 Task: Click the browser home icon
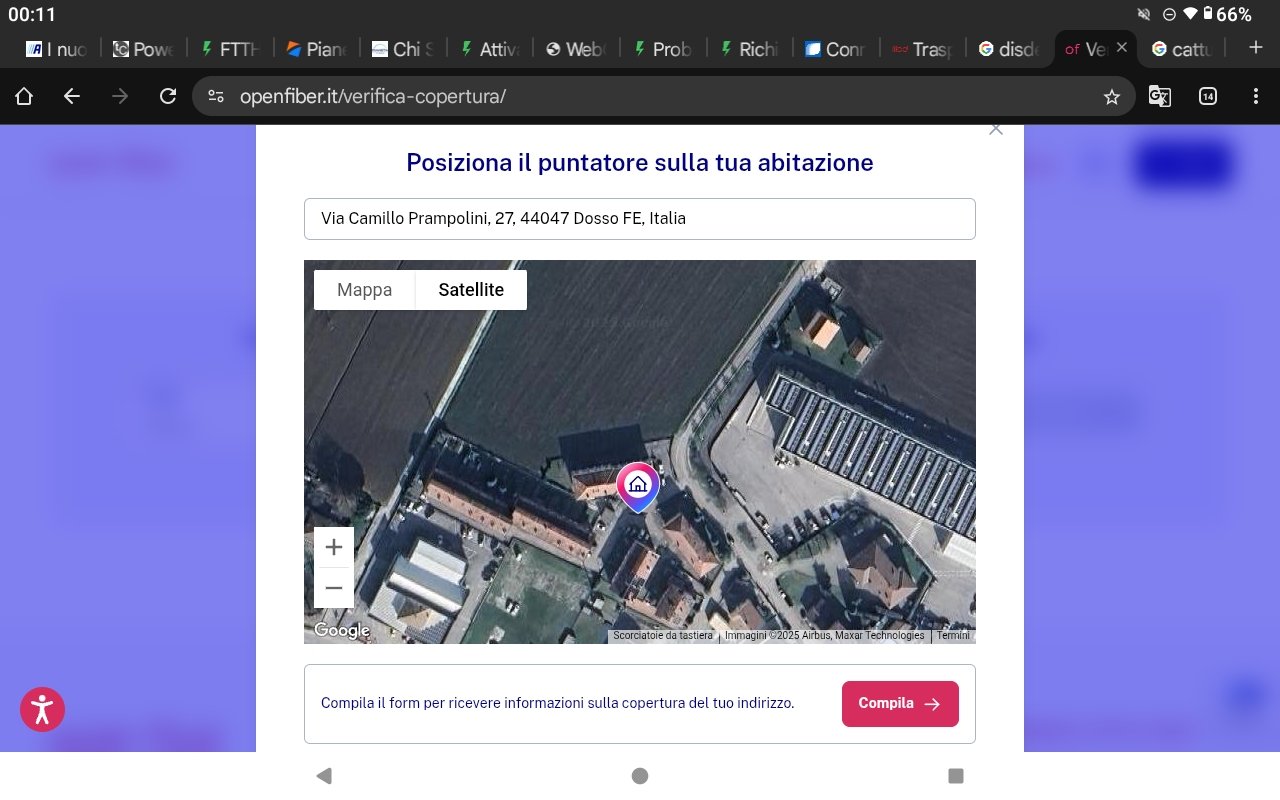click(x=24, y=96)
